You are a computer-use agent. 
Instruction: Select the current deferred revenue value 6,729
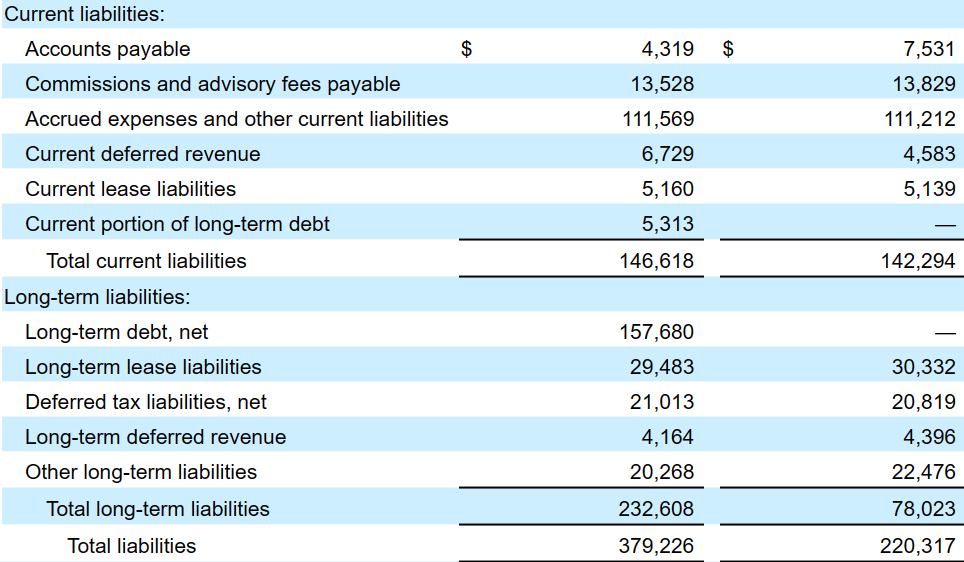tap(667, 154)
